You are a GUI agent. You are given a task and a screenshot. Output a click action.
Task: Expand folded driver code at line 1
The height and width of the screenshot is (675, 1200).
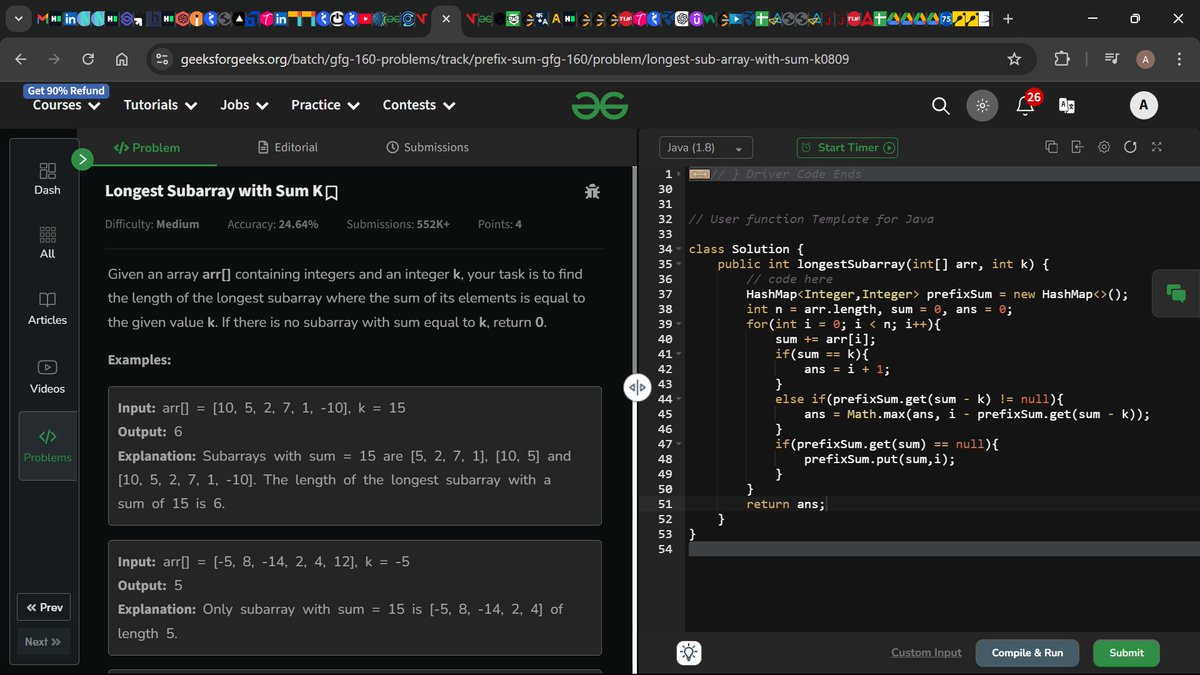pyautogui.click(x=678, y=175)
